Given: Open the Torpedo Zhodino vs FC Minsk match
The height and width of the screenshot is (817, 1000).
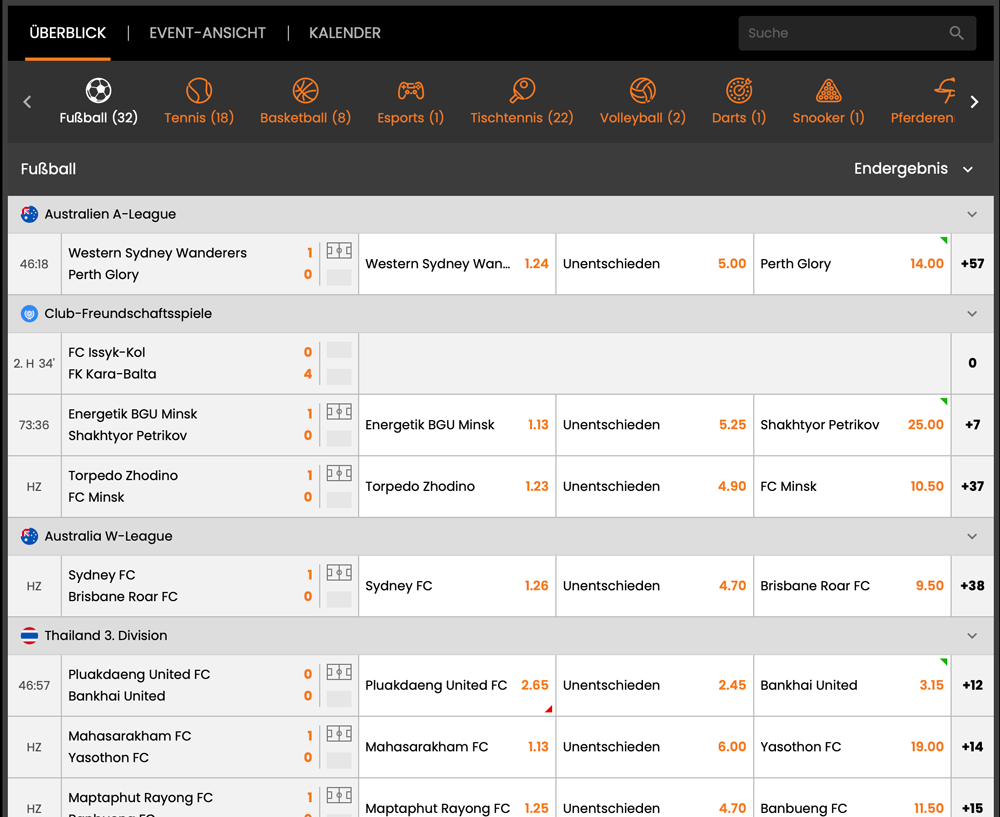Looking at the screenshot, I should tap(190, 487).
